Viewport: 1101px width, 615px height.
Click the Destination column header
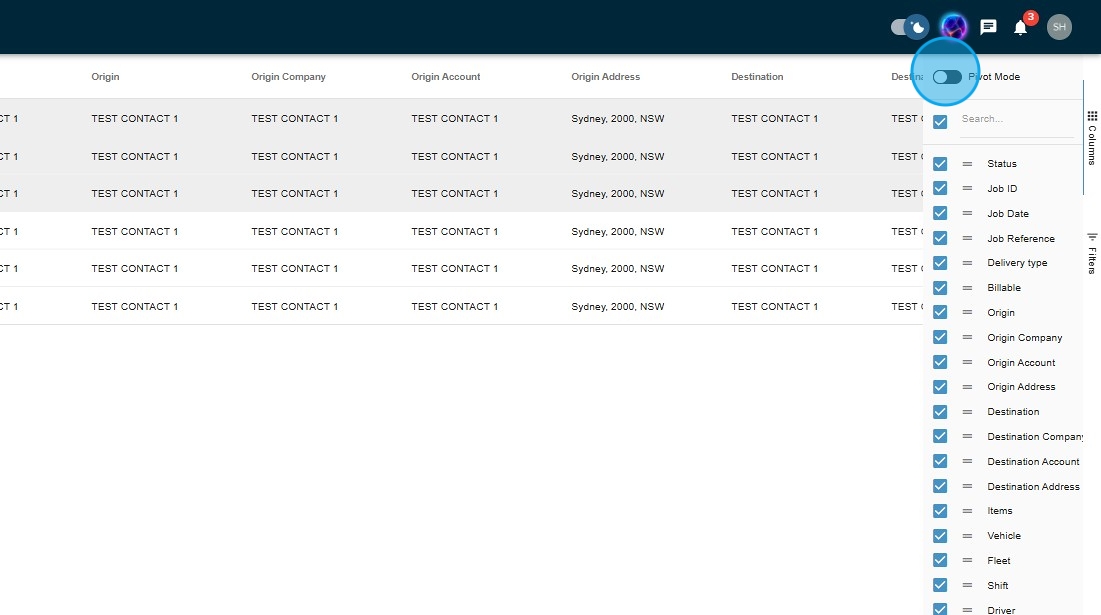[757, 77]
